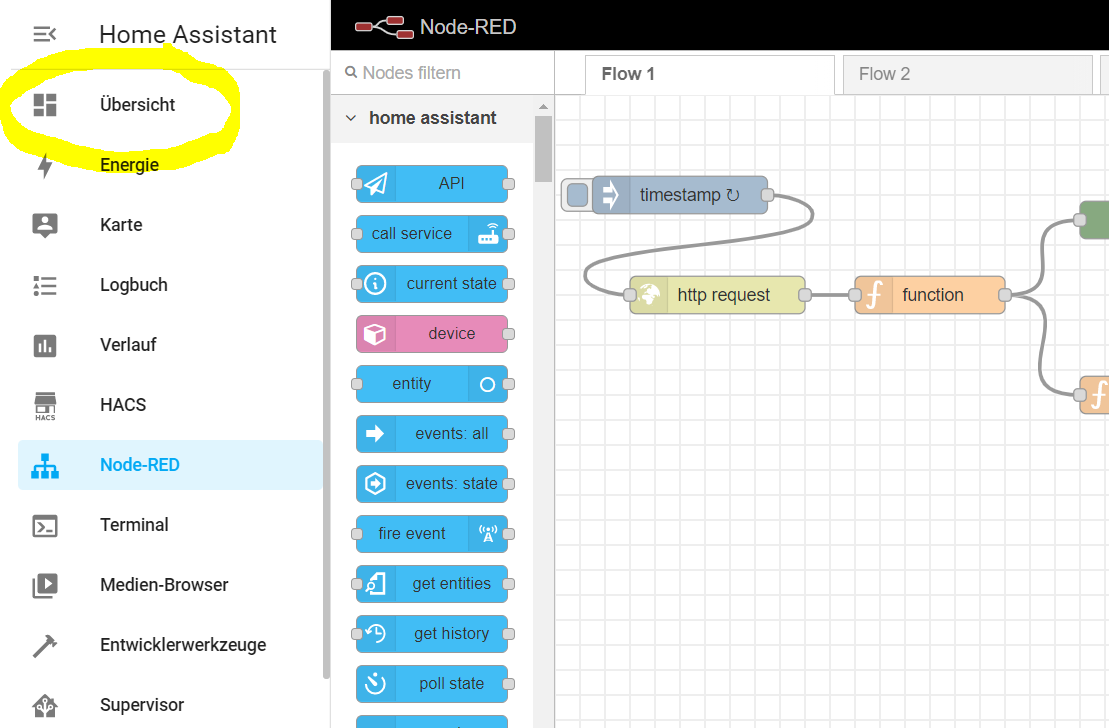Open the Terminal console icon

click(45, 526)
